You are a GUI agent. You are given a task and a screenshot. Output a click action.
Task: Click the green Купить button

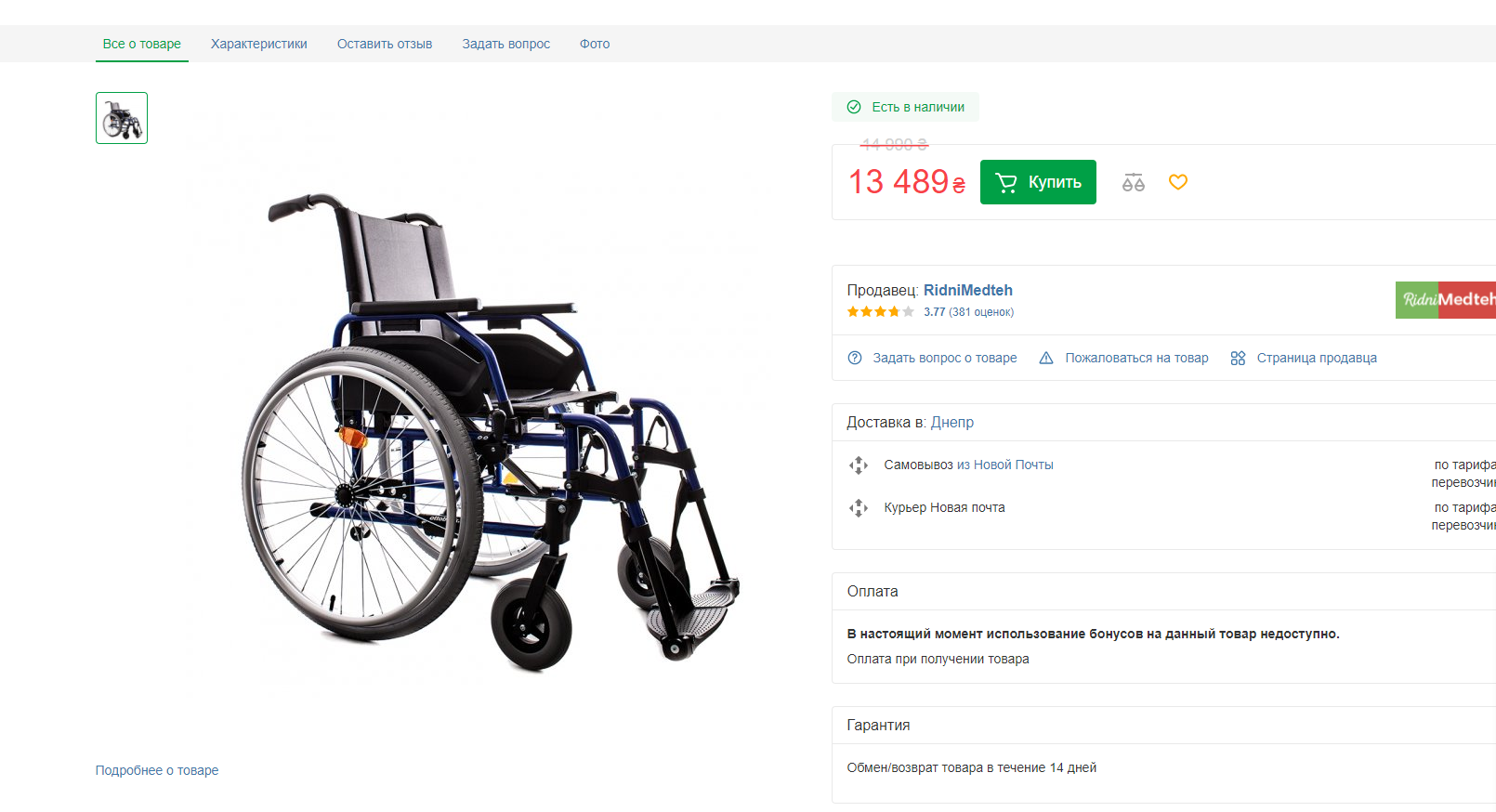pyautogui.click(x=1038, y=182)
